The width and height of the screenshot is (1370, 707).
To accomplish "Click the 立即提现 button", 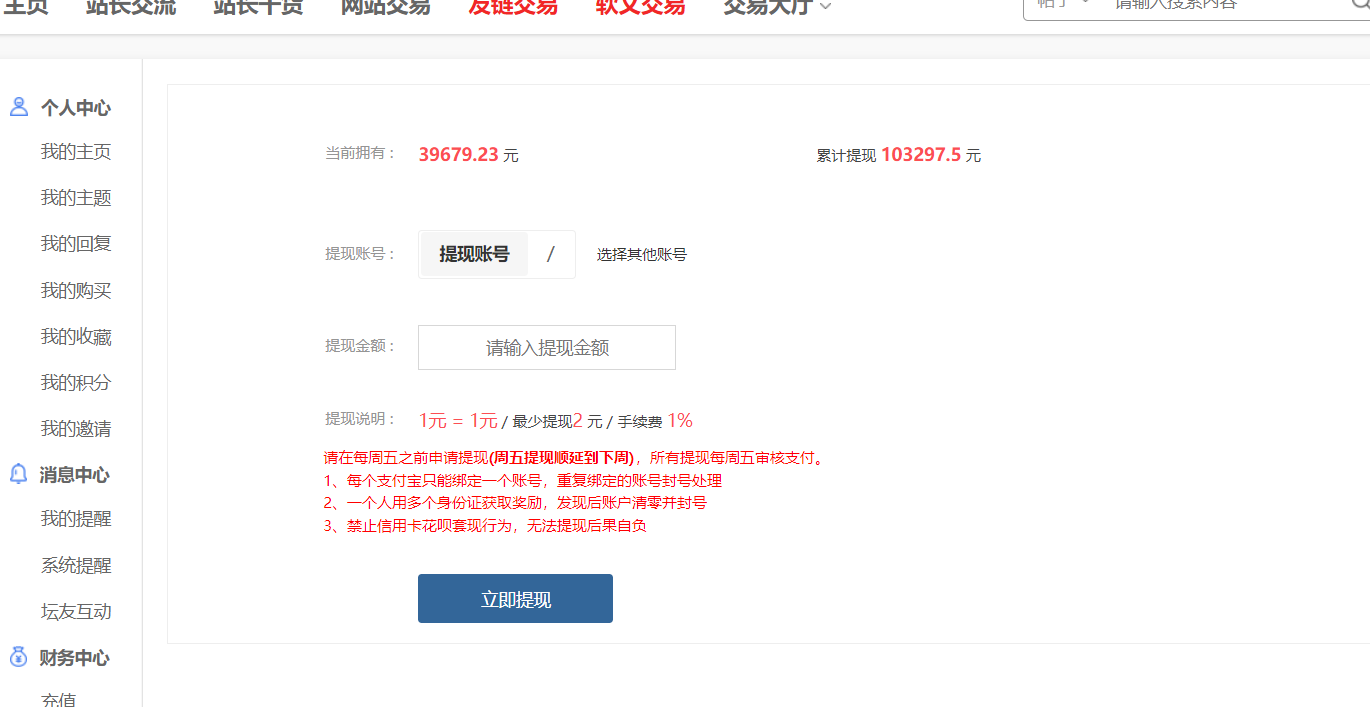I will (x=515, y=598).
